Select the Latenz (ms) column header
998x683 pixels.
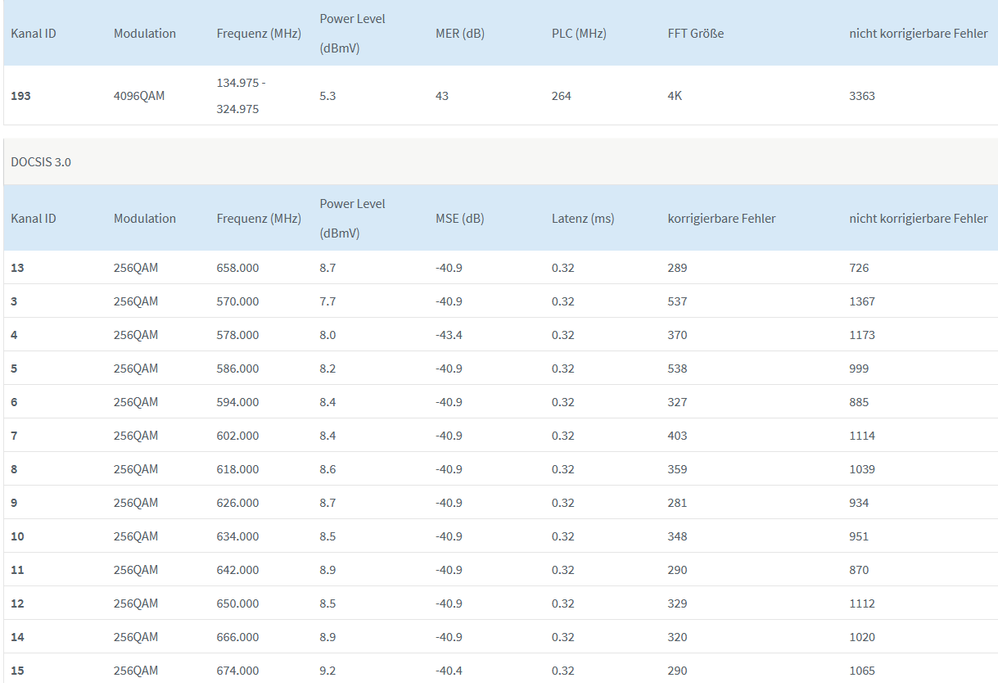pos(582,218)
